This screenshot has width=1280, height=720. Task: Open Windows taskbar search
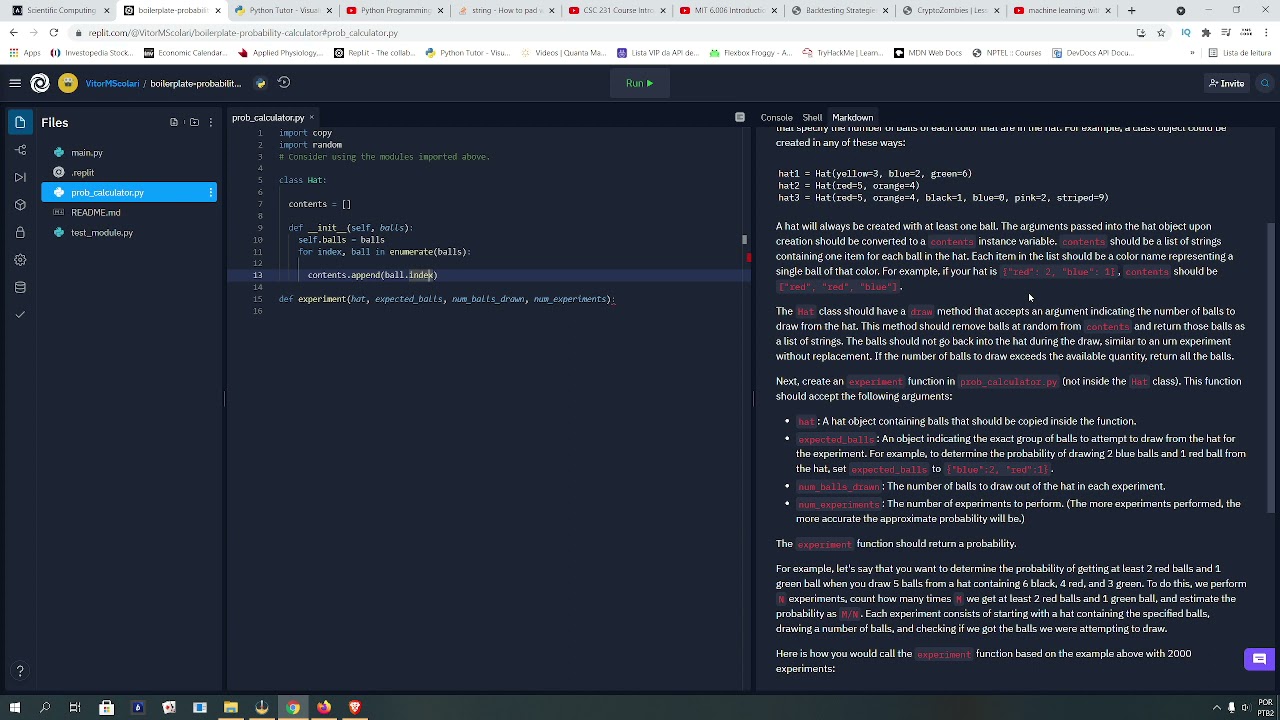pos(45,708)
